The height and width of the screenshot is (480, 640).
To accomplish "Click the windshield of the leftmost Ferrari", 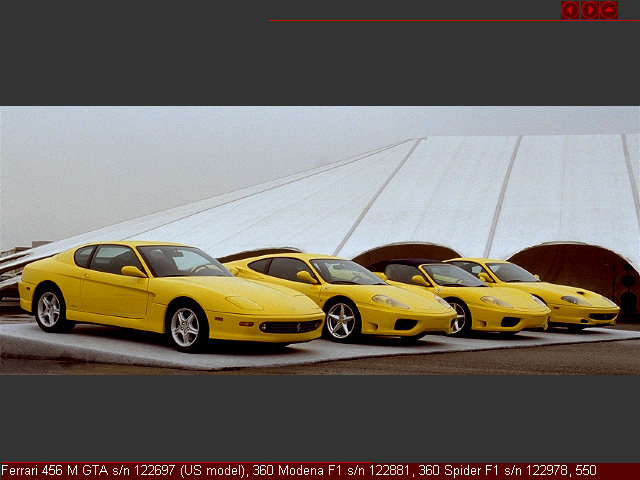I will pyautogui.click(x=180, y=262).
